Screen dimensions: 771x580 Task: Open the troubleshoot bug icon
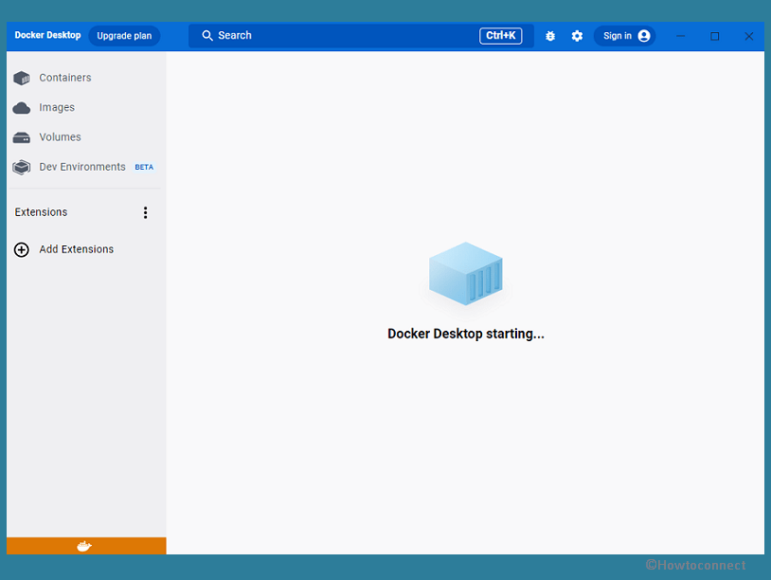click(x=550, y=36)
